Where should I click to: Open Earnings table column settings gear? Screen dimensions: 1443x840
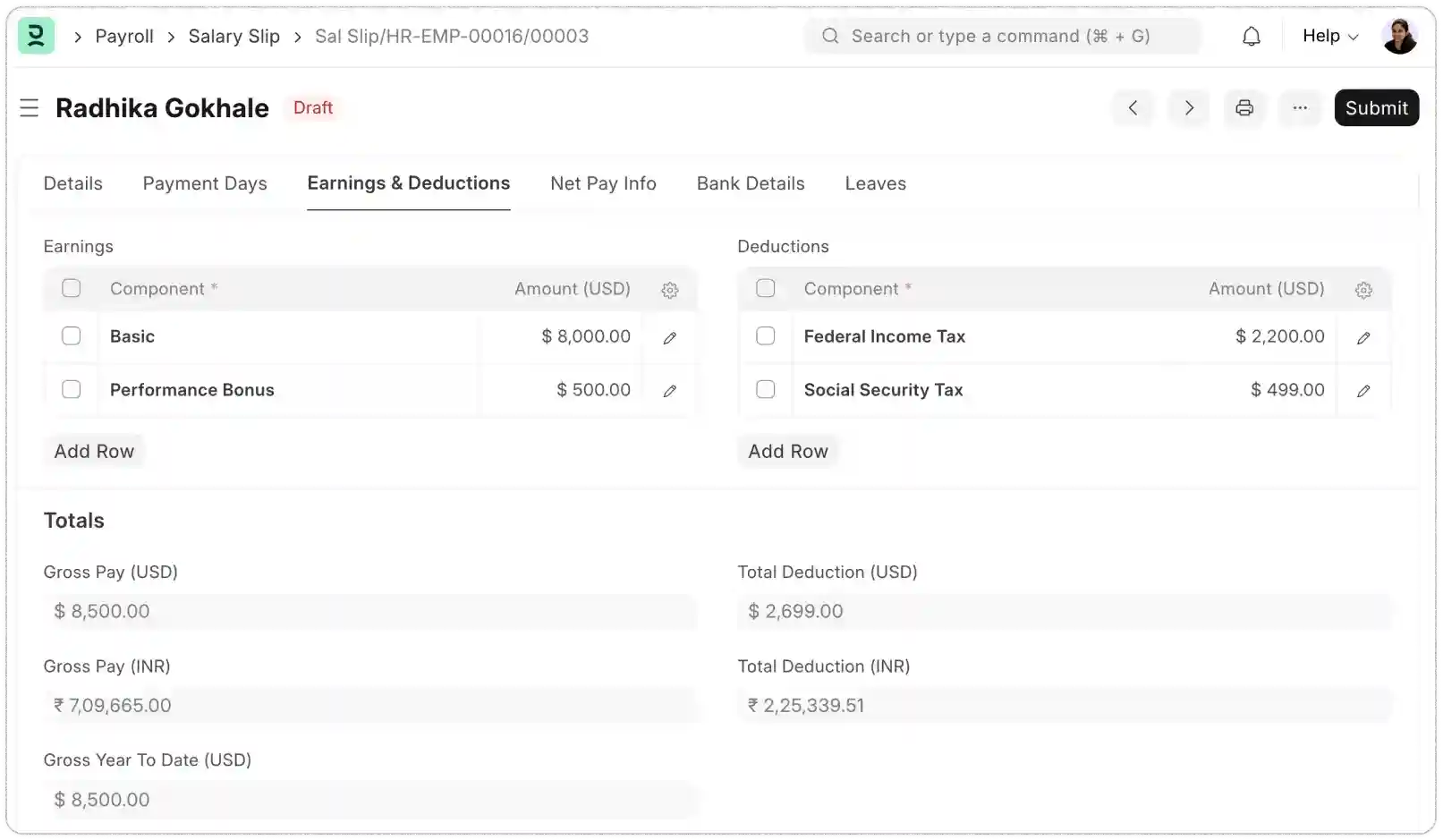click(x=669, y=289)
